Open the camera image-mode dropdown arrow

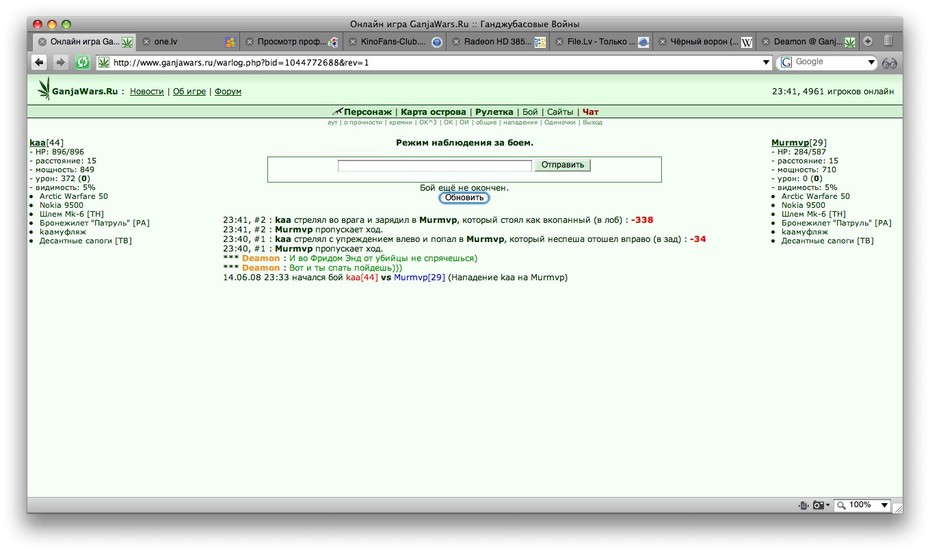(x=828, y=505)
